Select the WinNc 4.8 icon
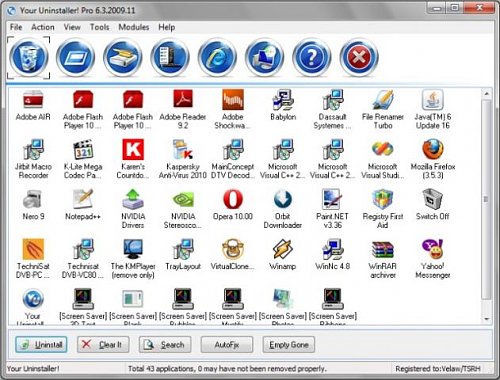The width and height of the screenshot is (500, 380). 332,249
